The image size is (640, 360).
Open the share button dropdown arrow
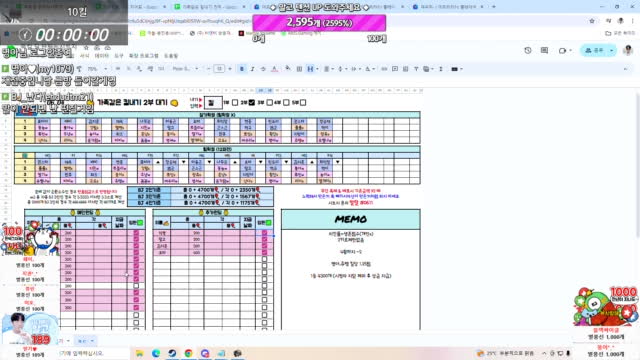point(611,50)
